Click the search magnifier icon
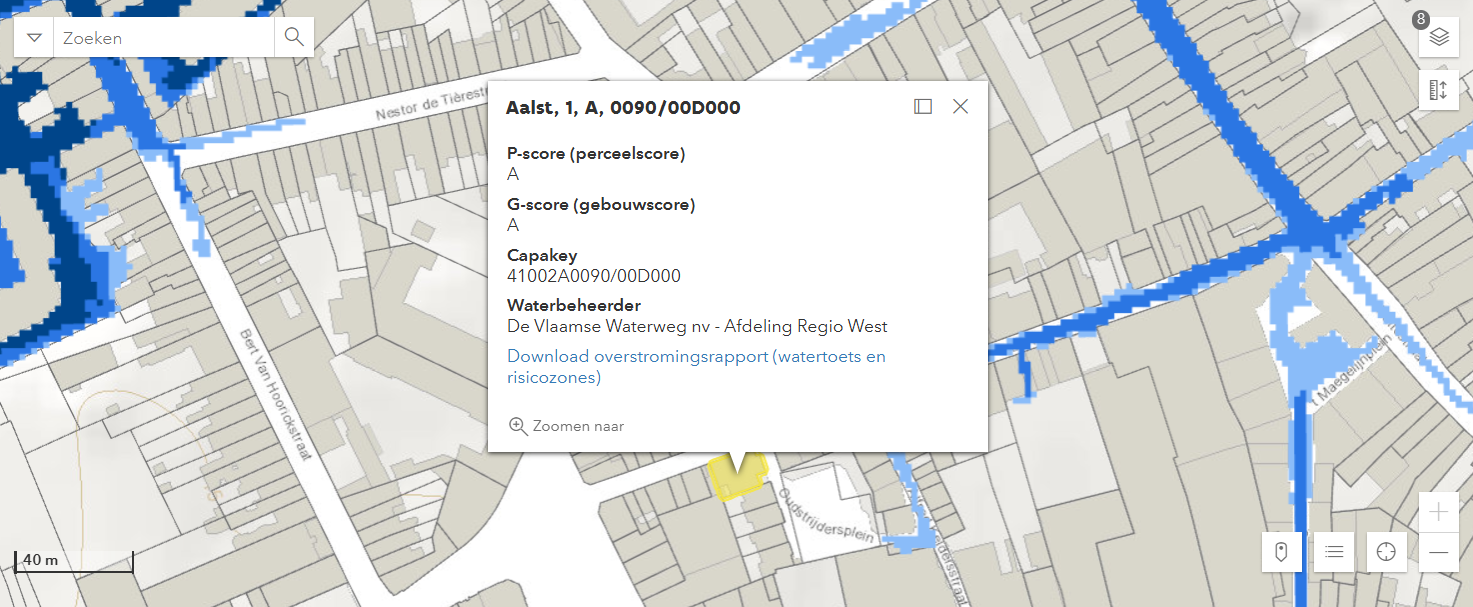Screen dimensions: 1473x607 point(294,38)
